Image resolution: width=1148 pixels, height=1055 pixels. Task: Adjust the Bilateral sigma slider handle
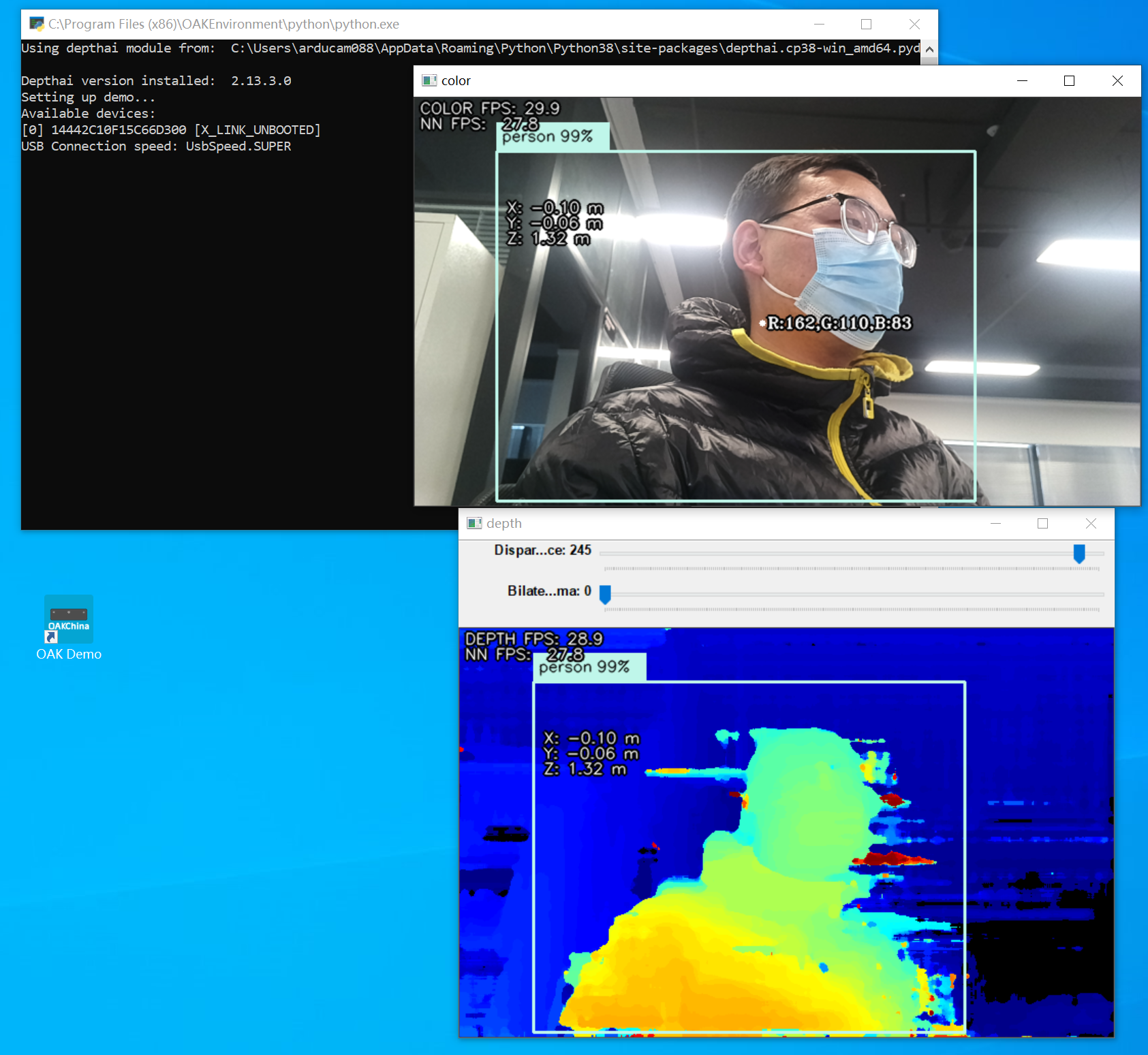[x=605, y=595]
